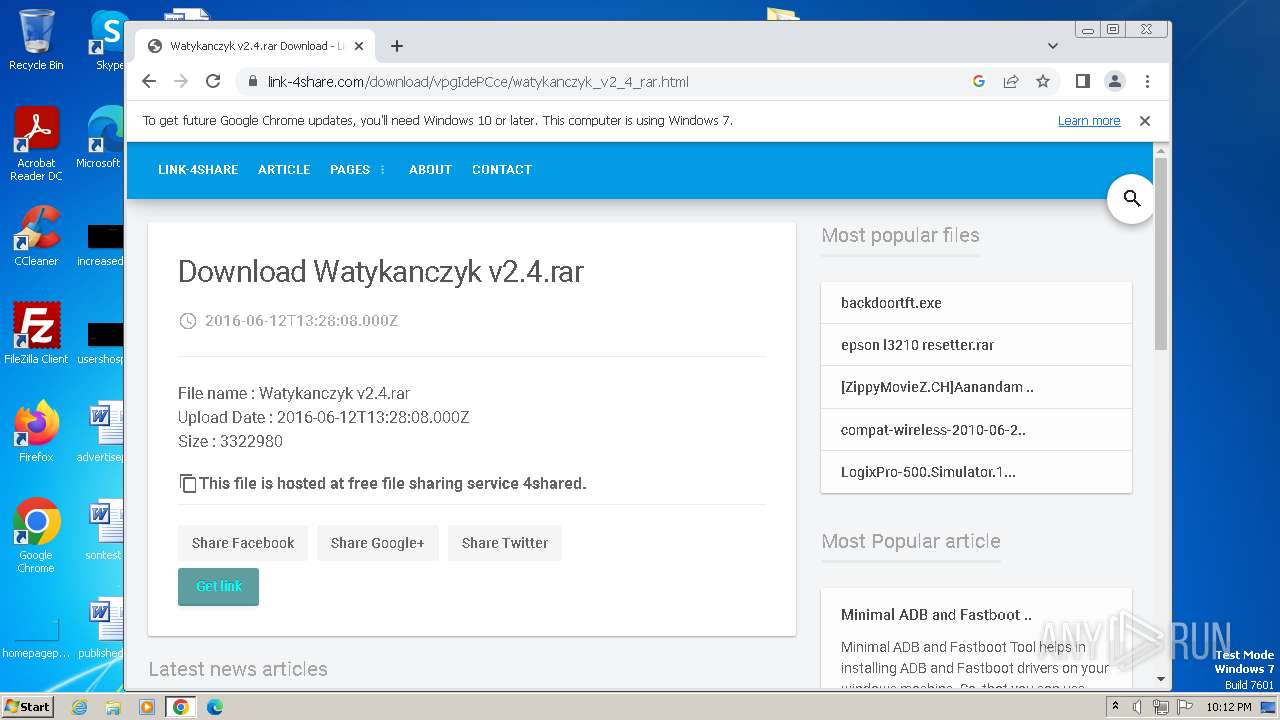Open Google Chrome desktop shortcut

click(36, 536)
